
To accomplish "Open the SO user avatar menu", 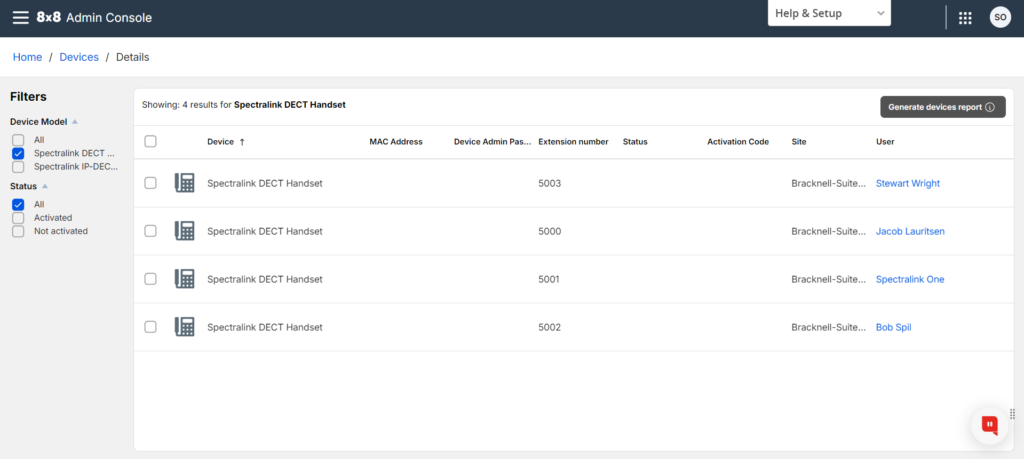I will (1000, 18).
